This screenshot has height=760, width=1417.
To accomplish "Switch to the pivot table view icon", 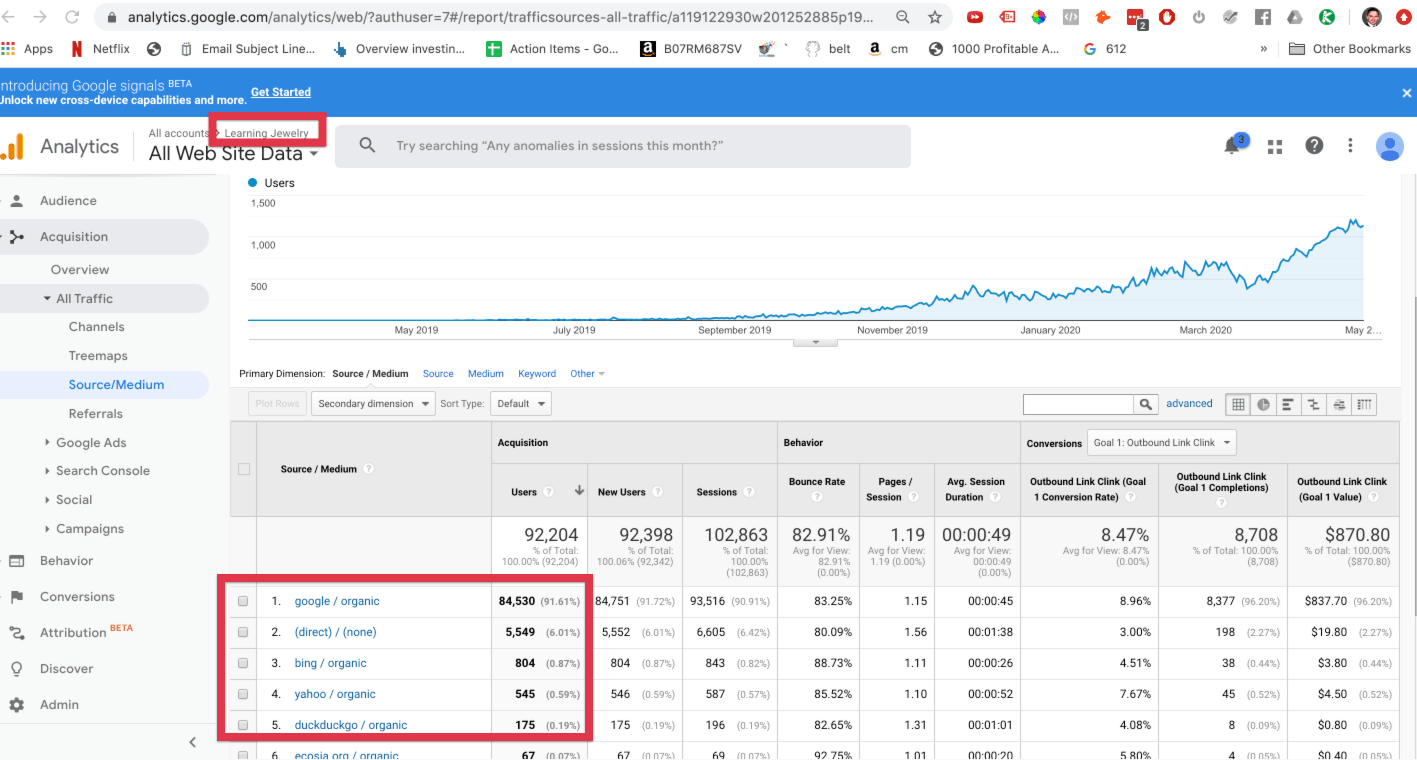I will click(1364, 404).
